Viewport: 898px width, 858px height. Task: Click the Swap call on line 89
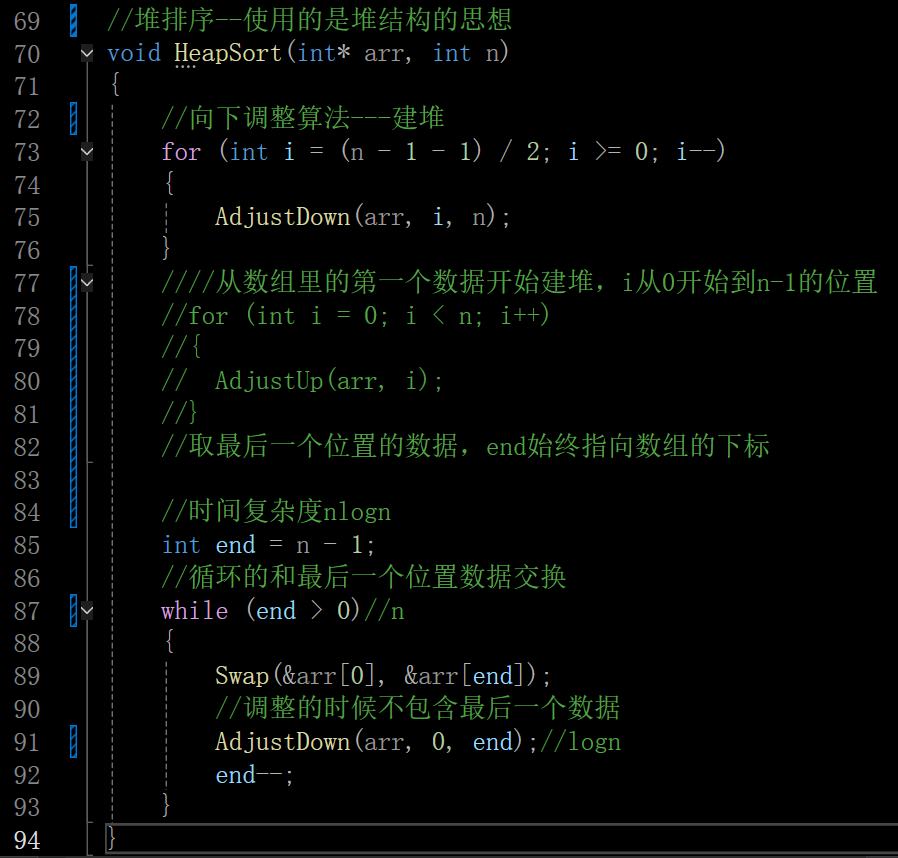(x=242, y=676)
